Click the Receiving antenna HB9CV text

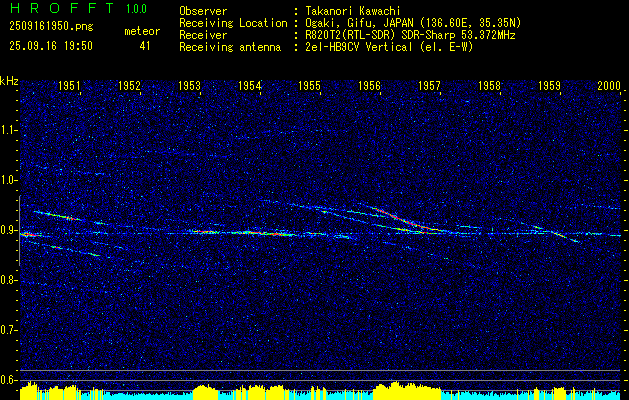click(x=326, y=47)
